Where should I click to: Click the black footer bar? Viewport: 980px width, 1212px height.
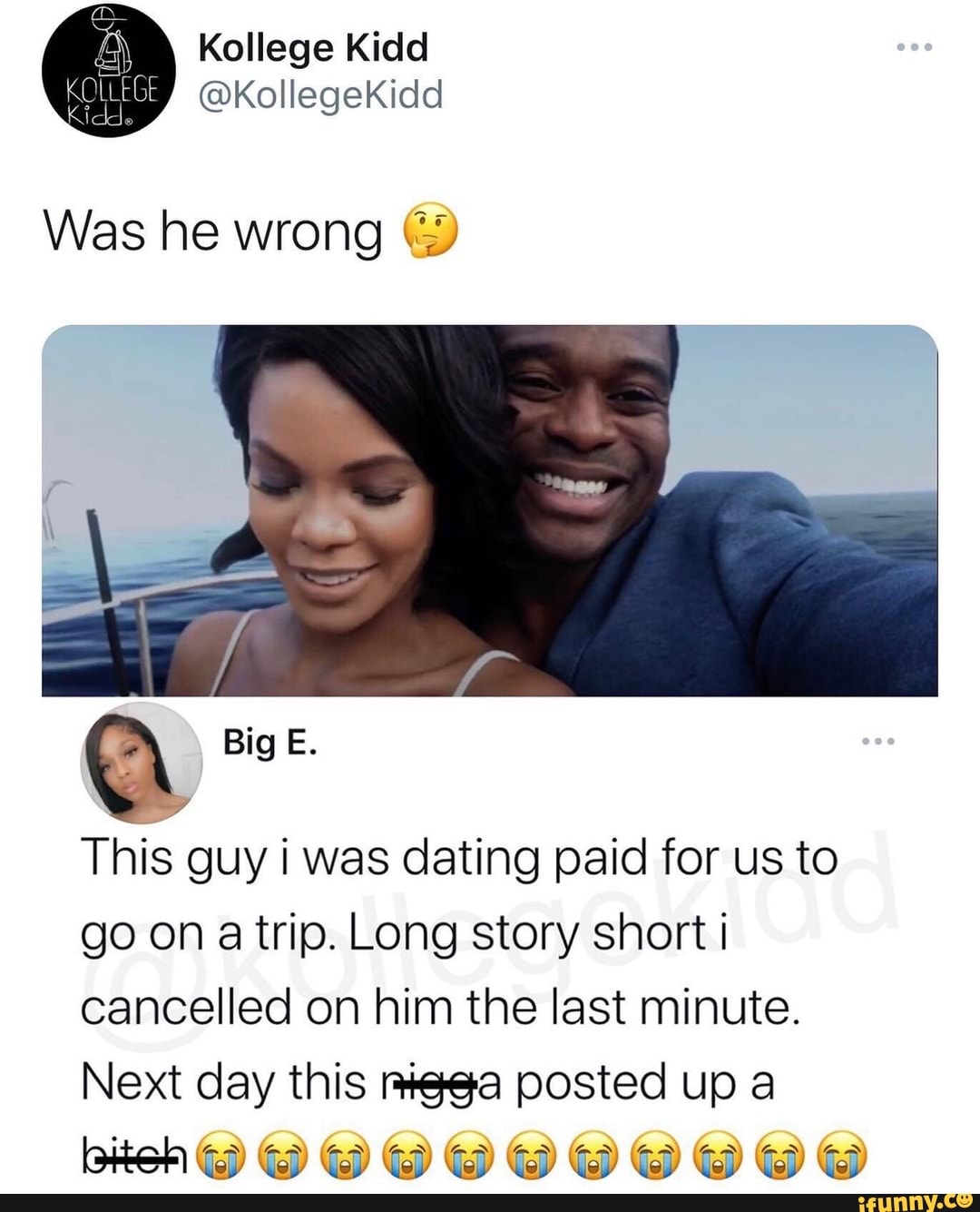click(x=490, y=1200)
